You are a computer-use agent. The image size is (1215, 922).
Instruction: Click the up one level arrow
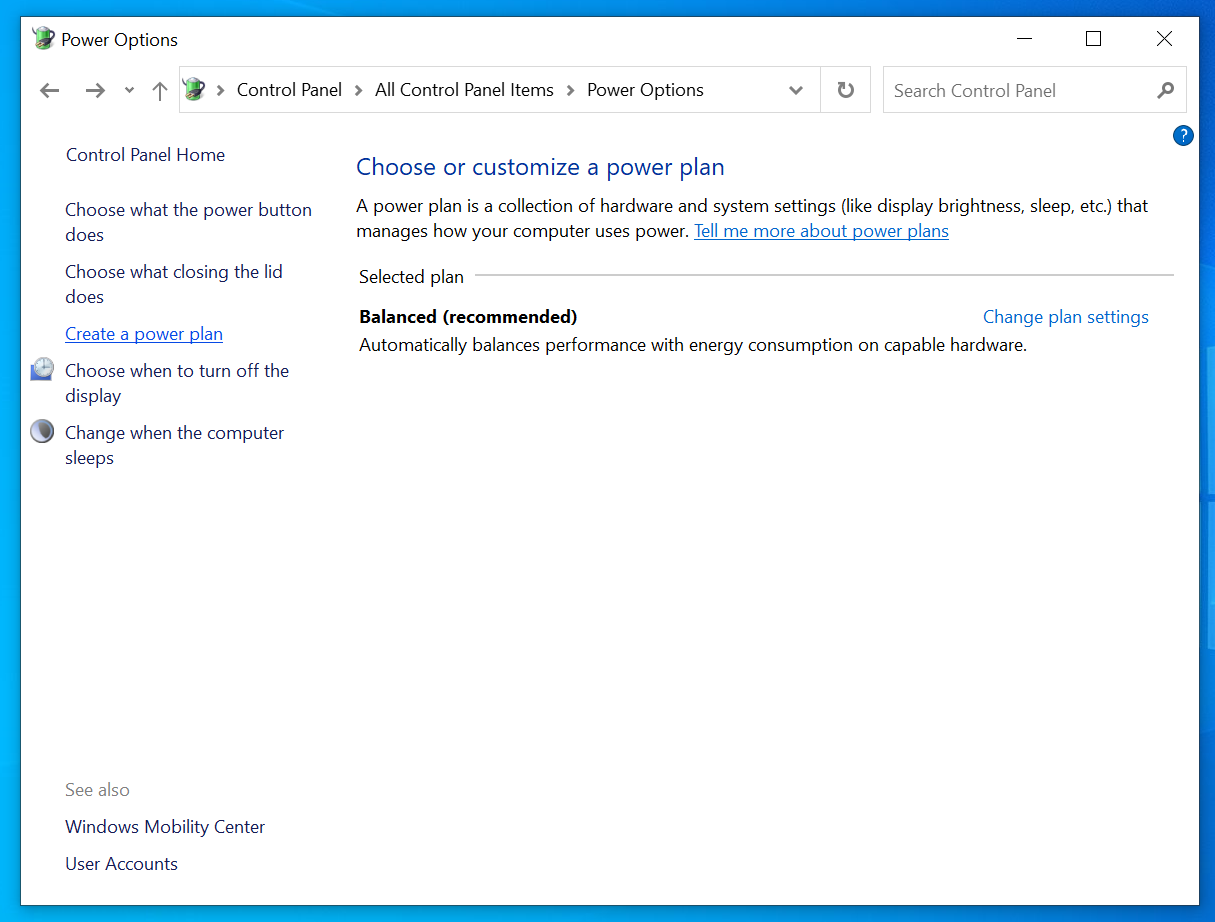pyautogui.click(x=159, y=90)
